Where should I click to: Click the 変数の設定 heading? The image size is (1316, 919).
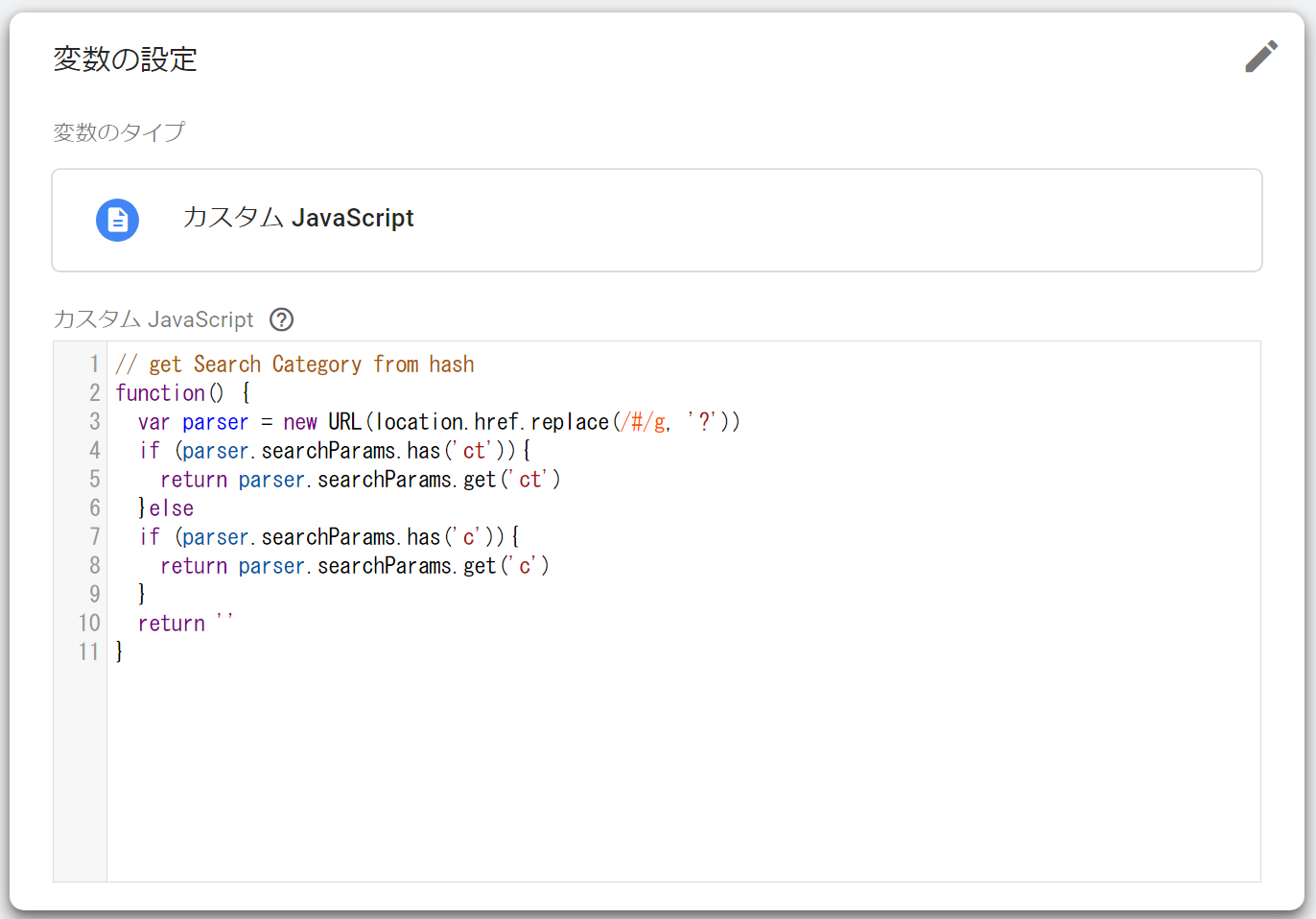pos(125,59)
